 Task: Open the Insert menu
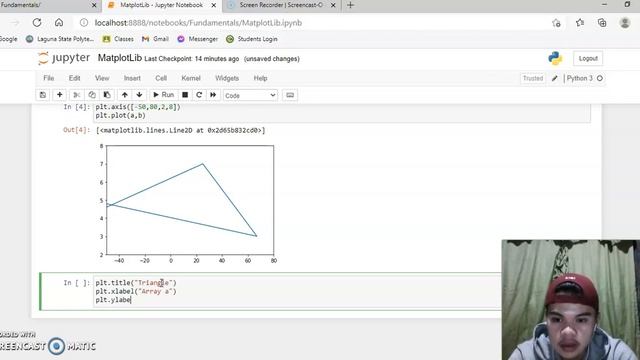(132, 78)
